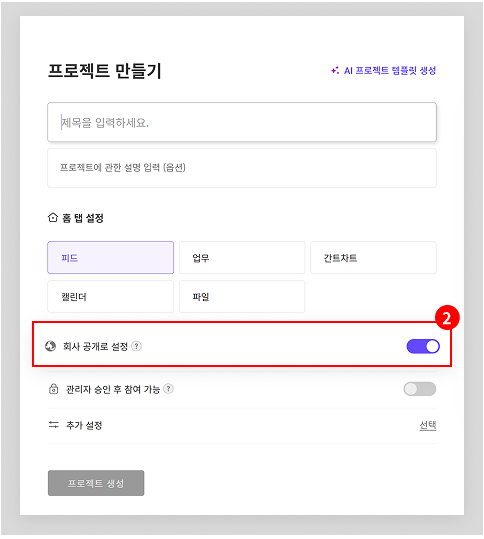Screen dimensions: 484x539
Task: Open 추가 설정 via the 선택 link
Action: pos(428,425)
